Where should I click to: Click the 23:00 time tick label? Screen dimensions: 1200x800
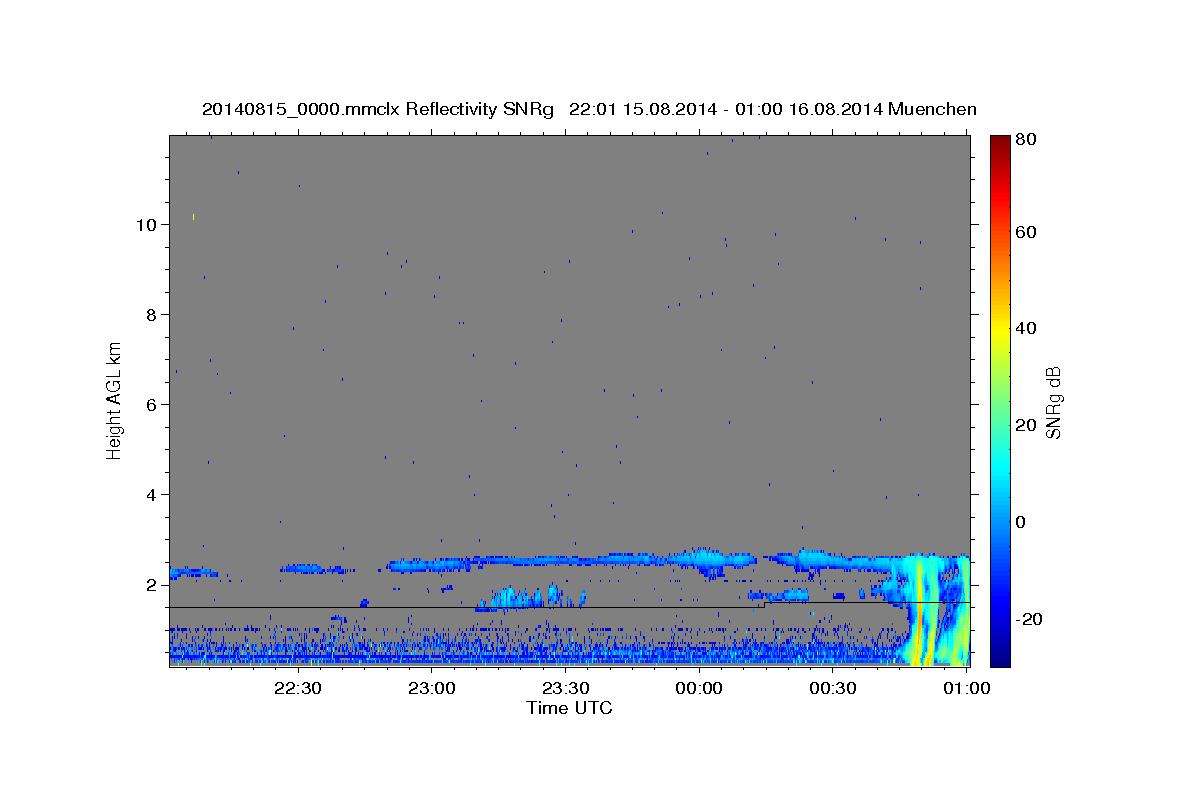[x=432, y=689]
